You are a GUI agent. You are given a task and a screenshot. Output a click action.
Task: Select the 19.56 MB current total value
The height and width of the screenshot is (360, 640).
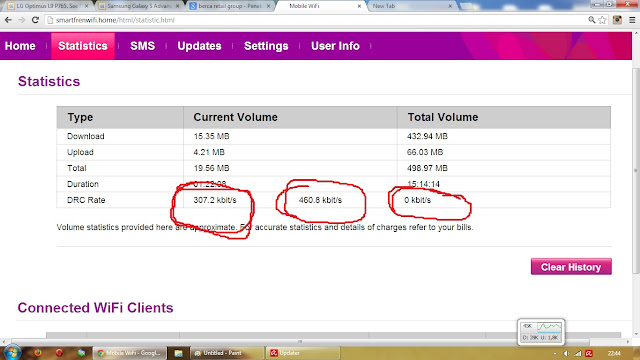click(x=211, y=168)
